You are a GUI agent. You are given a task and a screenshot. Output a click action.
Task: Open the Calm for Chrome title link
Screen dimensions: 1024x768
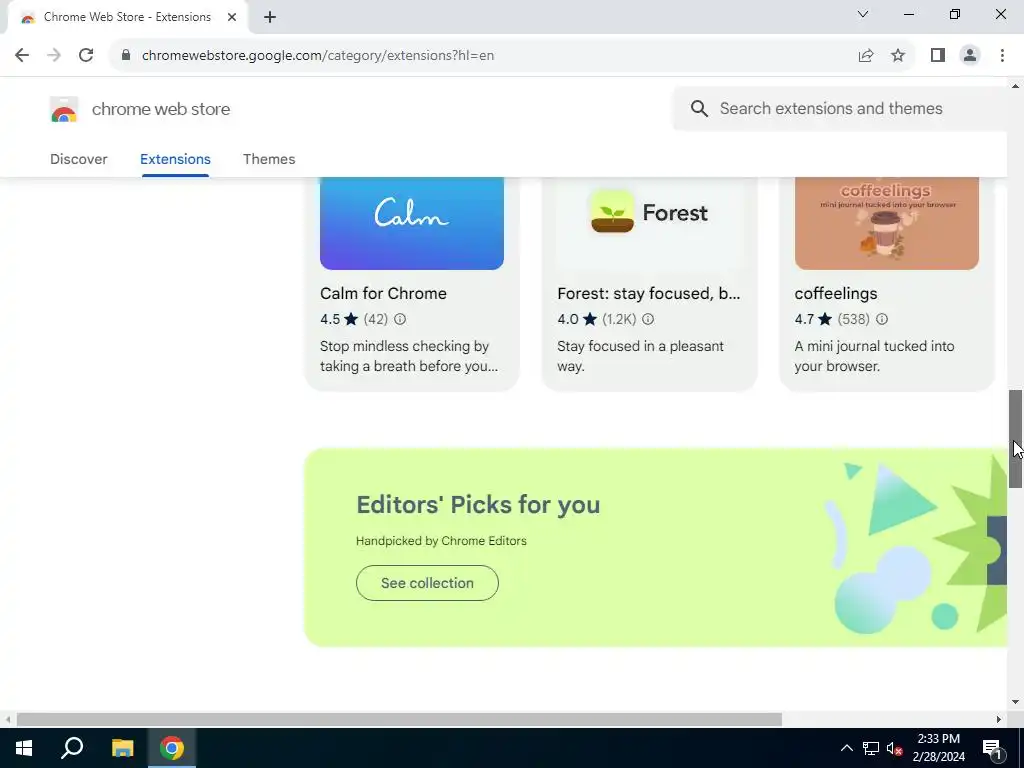pyautogui.click(x=383, y=293)
